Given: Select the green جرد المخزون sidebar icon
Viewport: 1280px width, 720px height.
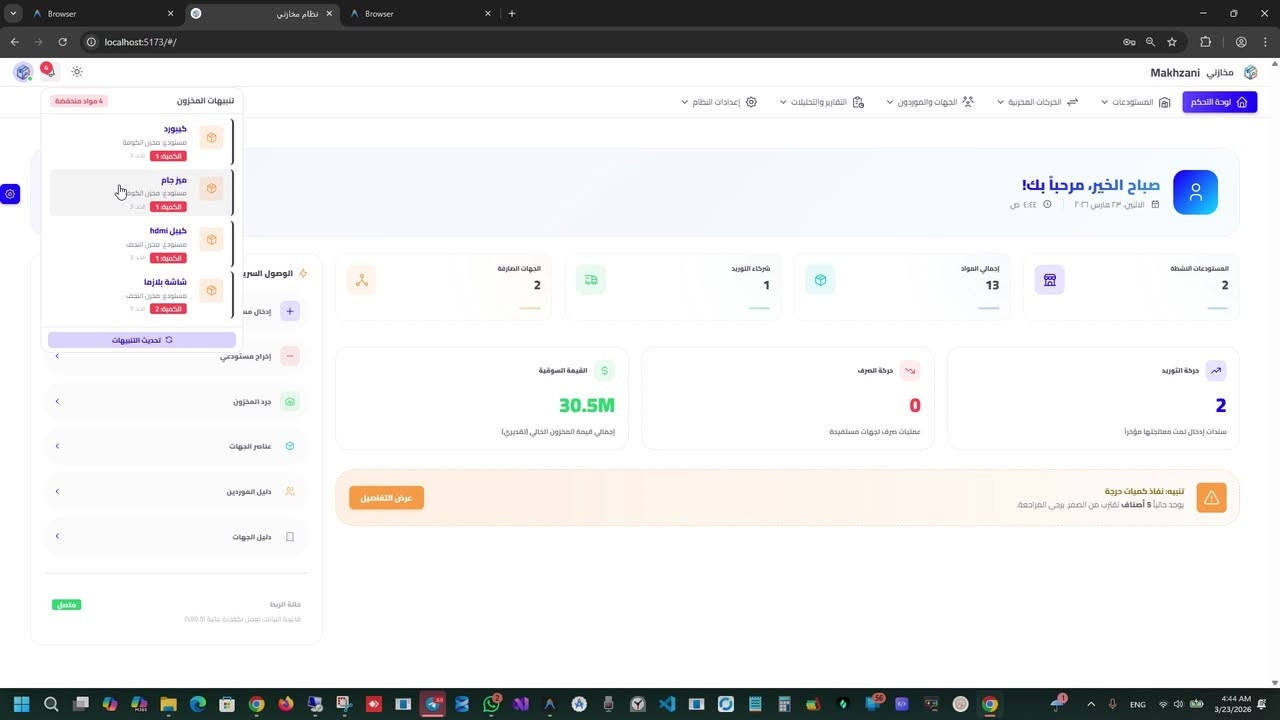Looking at the screenshot, I should pos(290,401).
